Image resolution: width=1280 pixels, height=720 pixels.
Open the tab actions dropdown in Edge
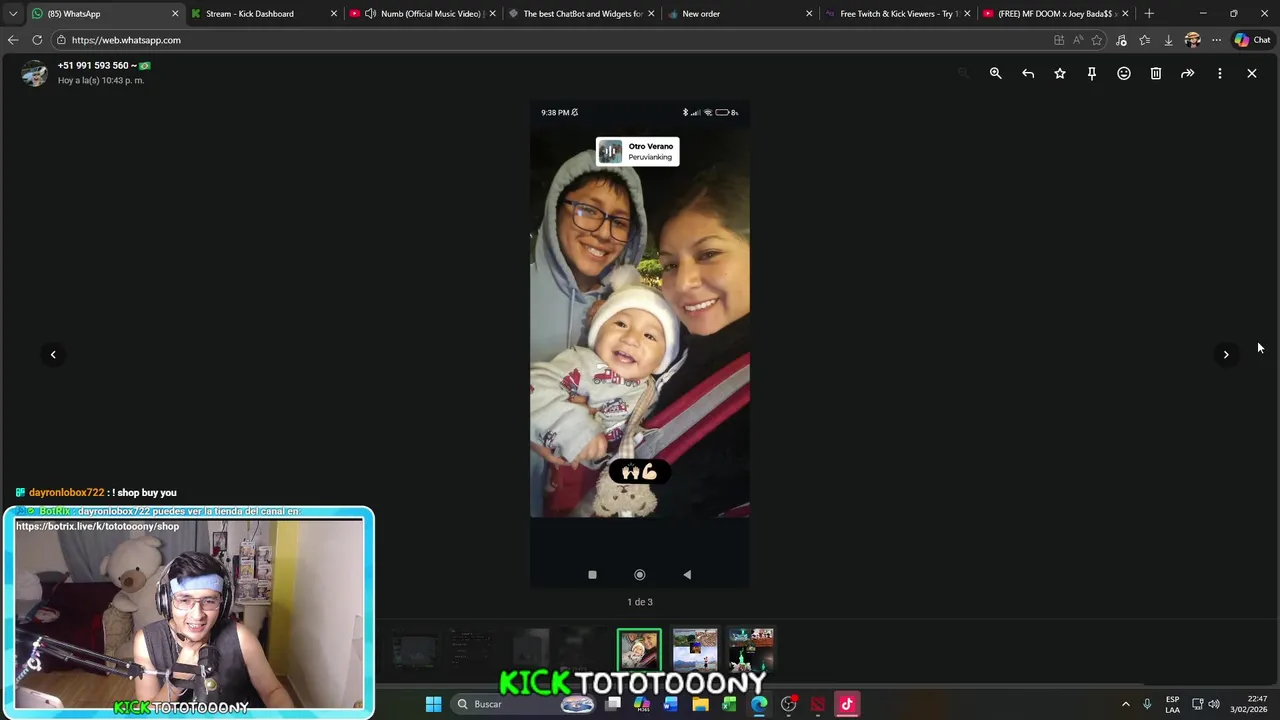13,14
